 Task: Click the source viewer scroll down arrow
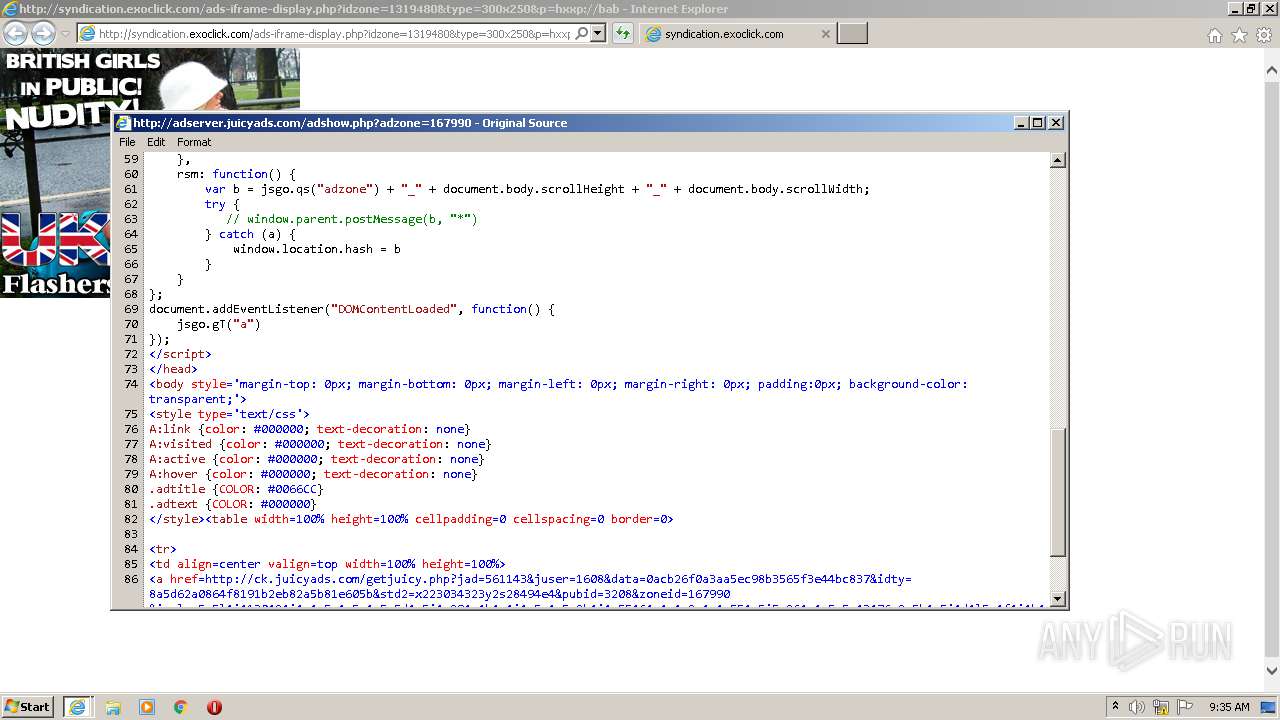coord(1058,598)
